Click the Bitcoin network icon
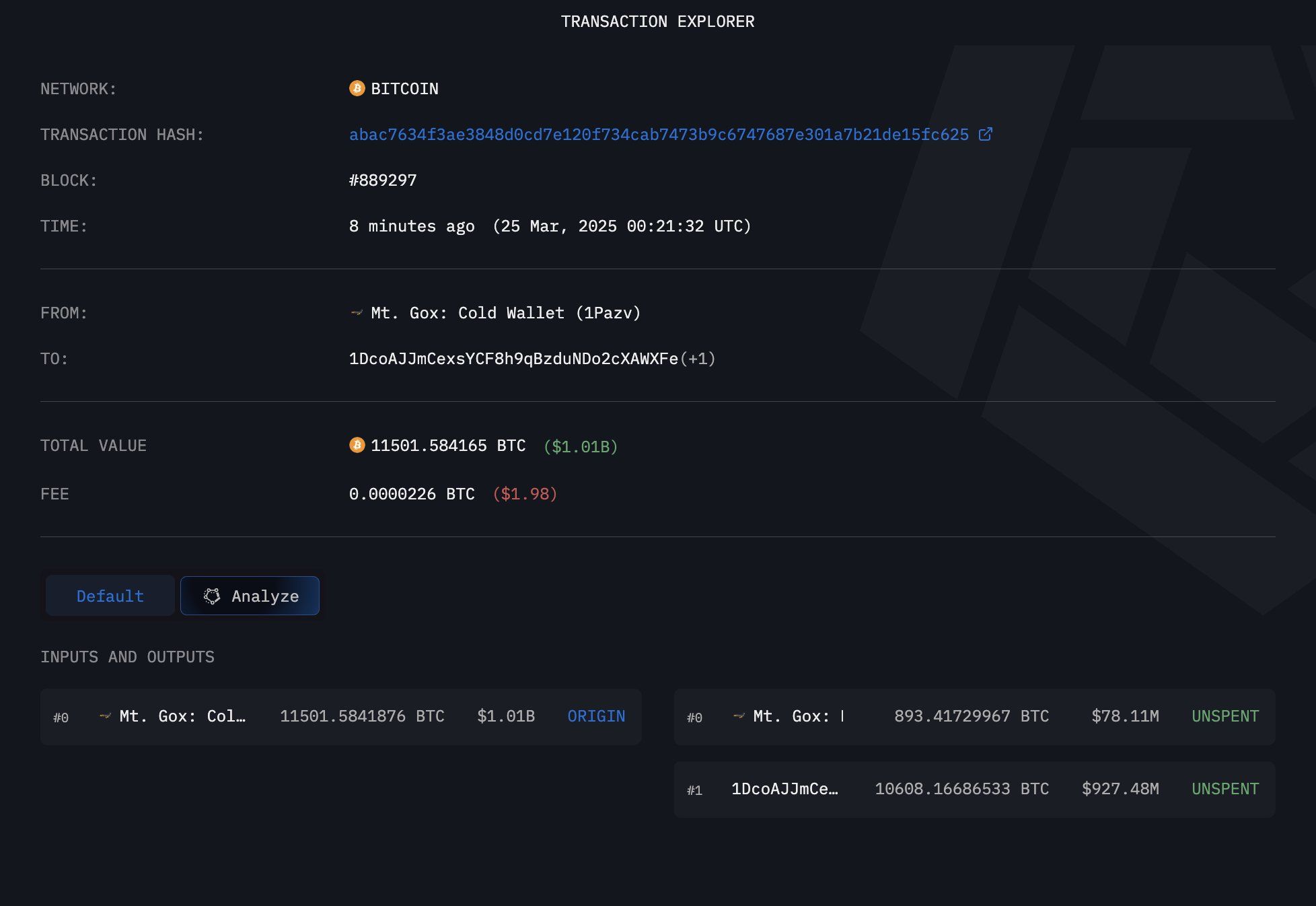The image size is (1316, 906). pyautogui.click(x=357, y=89)
